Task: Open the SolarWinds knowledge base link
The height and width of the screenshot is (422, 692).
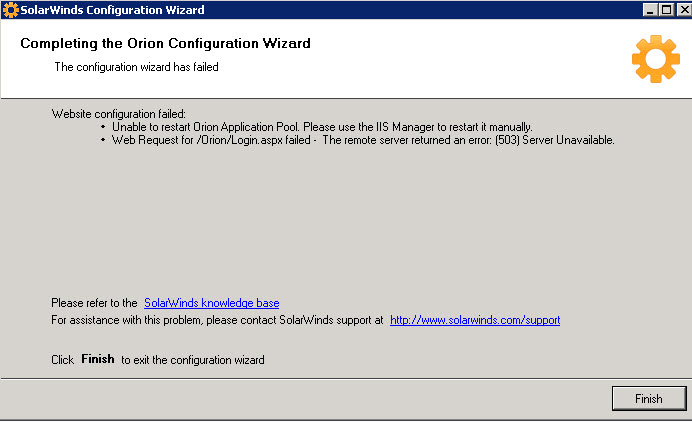Action: [212, 303]
